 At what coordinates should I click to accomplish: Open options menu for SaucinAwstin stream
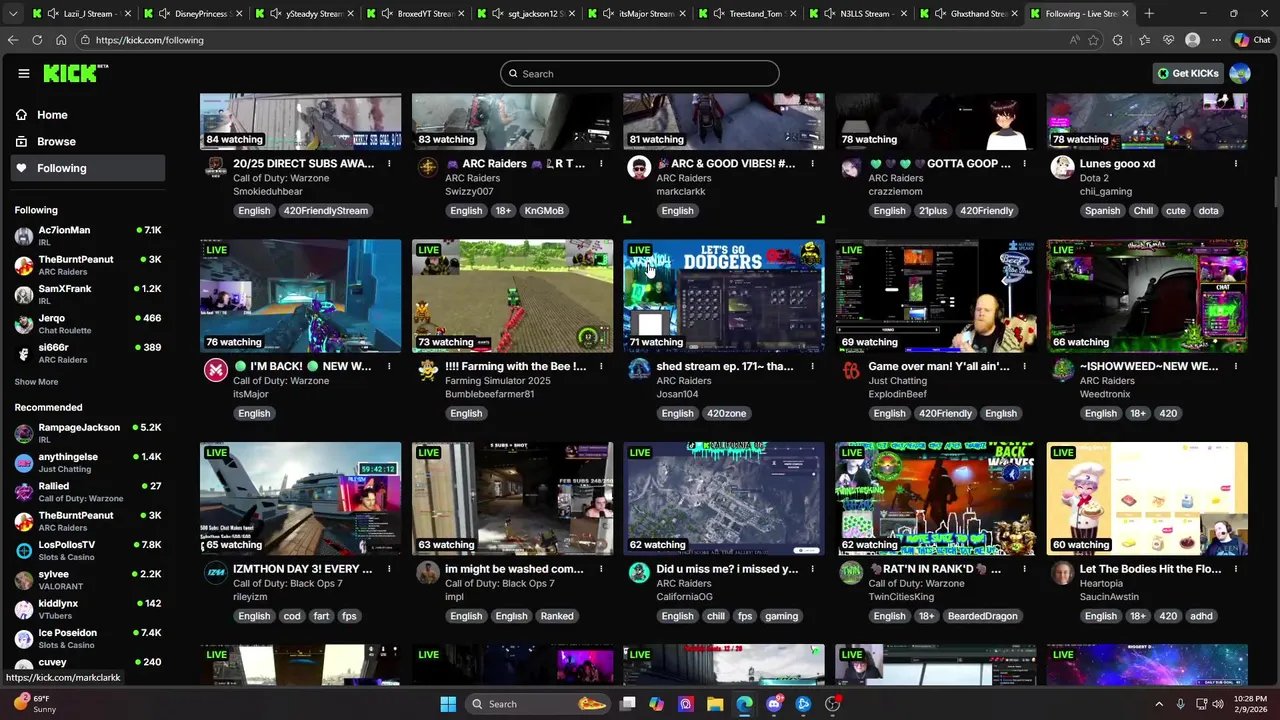(x=1236, y=569)
